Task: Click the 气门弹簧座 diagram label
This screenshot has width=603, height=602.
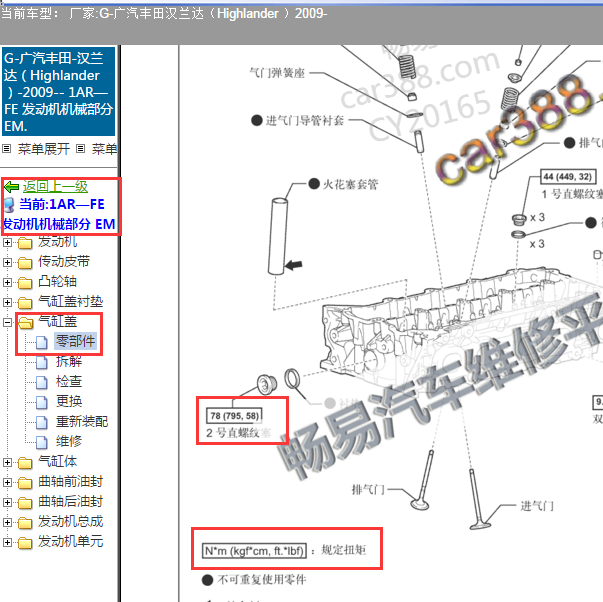Action: [x=277, y=72]
